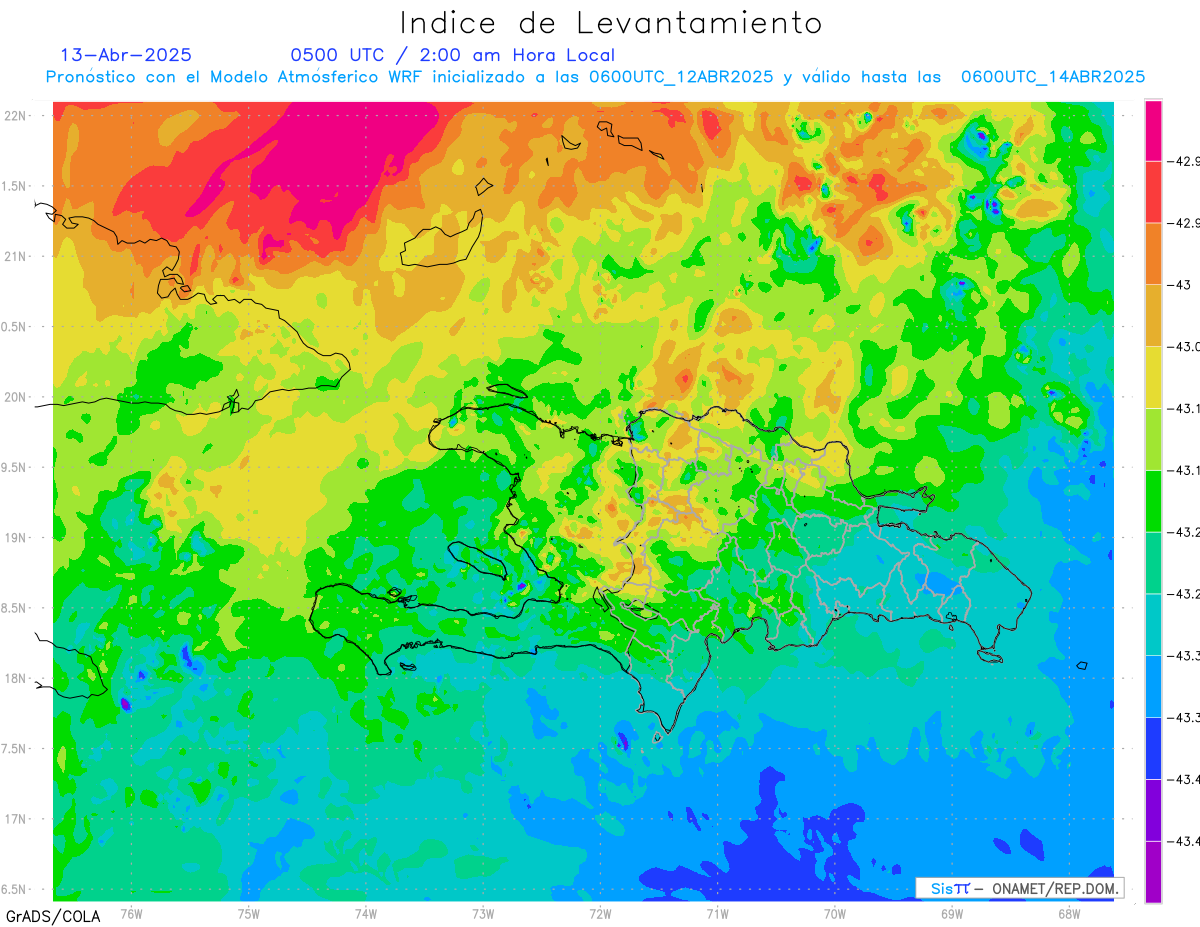The height and width of the screenshot is (927, 1200).
Task: Click the "-43.0" color bar value
Action: (1185, 347)
